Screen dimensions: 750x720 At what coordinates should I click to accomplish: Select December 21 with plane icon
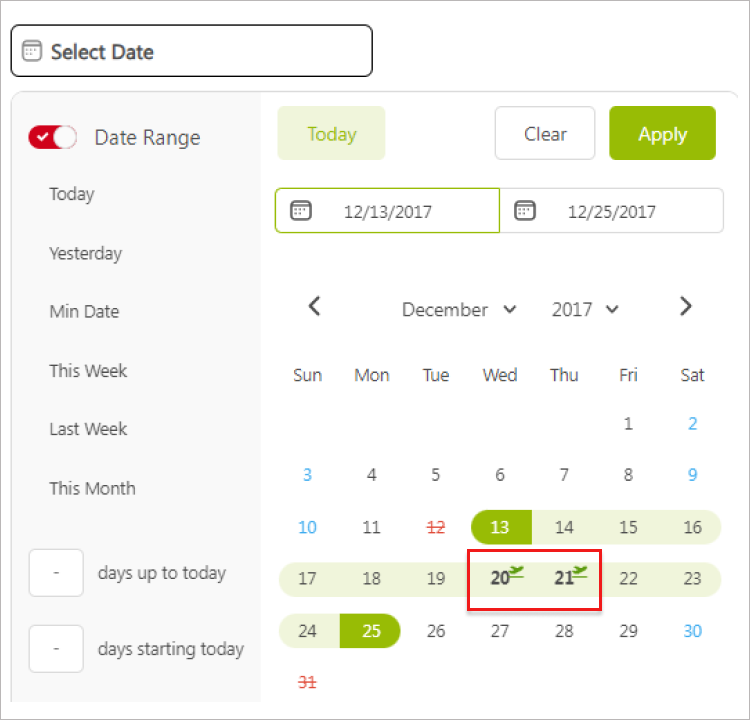[x=566, y=578]
